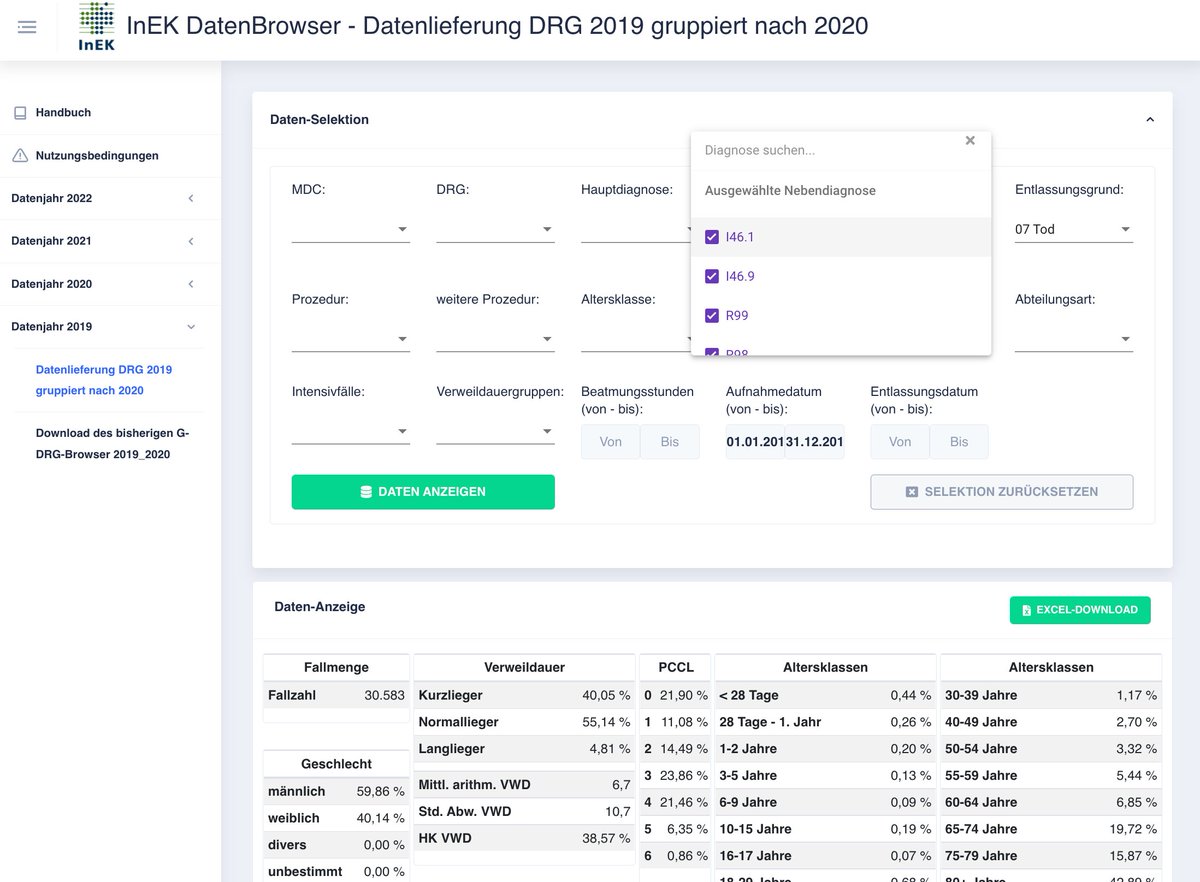The height and width of the screenshot is (882, 1200).
Task: Click the Daten-Anzeige heading
Action: point(320,607)
